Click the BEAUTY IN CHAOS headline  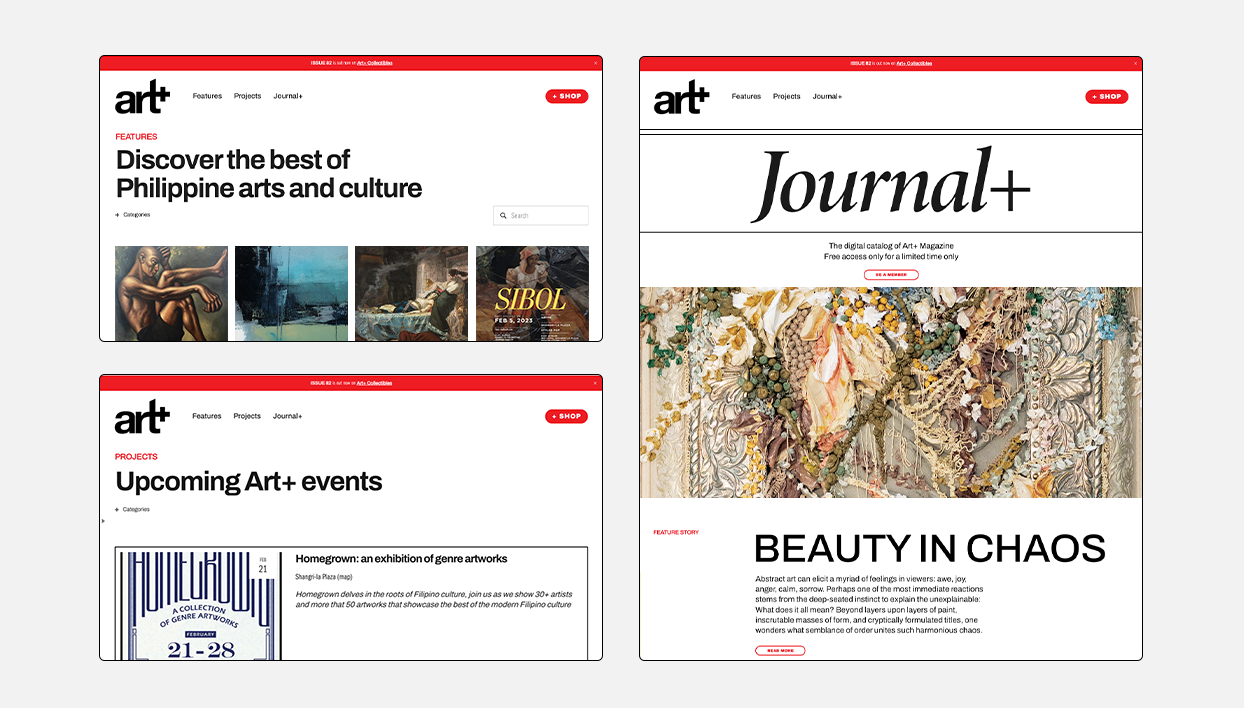(x=930, y=549)
